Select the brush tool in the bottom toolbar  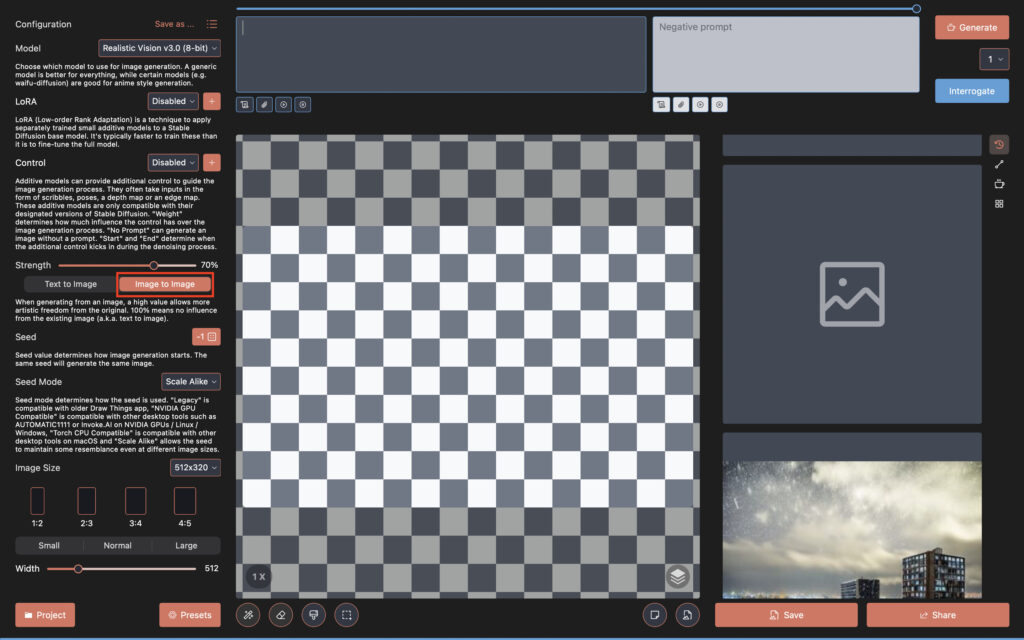coord(313,615)
